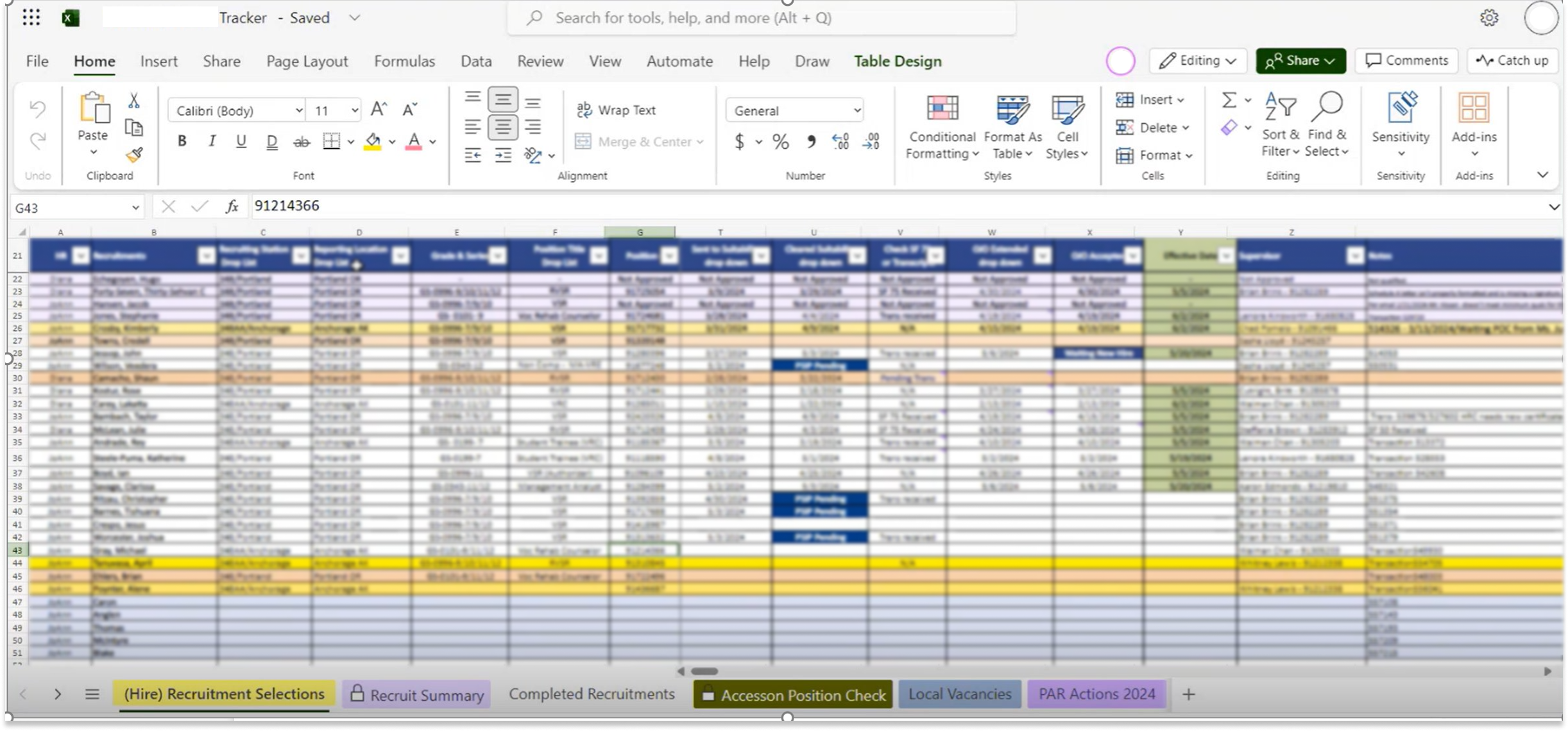The image size is (1568, 731).
Task: Click the Share button
Action: click(1300, 60)
